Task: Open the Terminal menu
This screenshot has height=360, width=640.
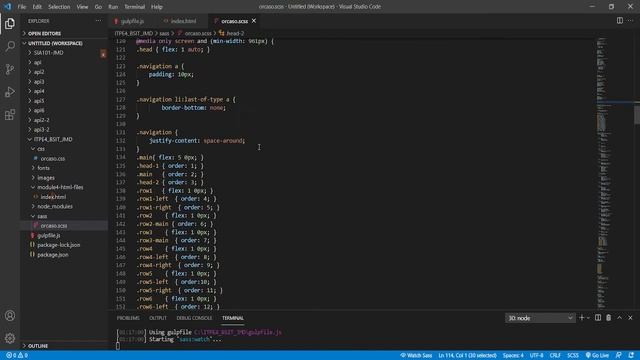Action: pyautogui.click(x=135, y=7)
